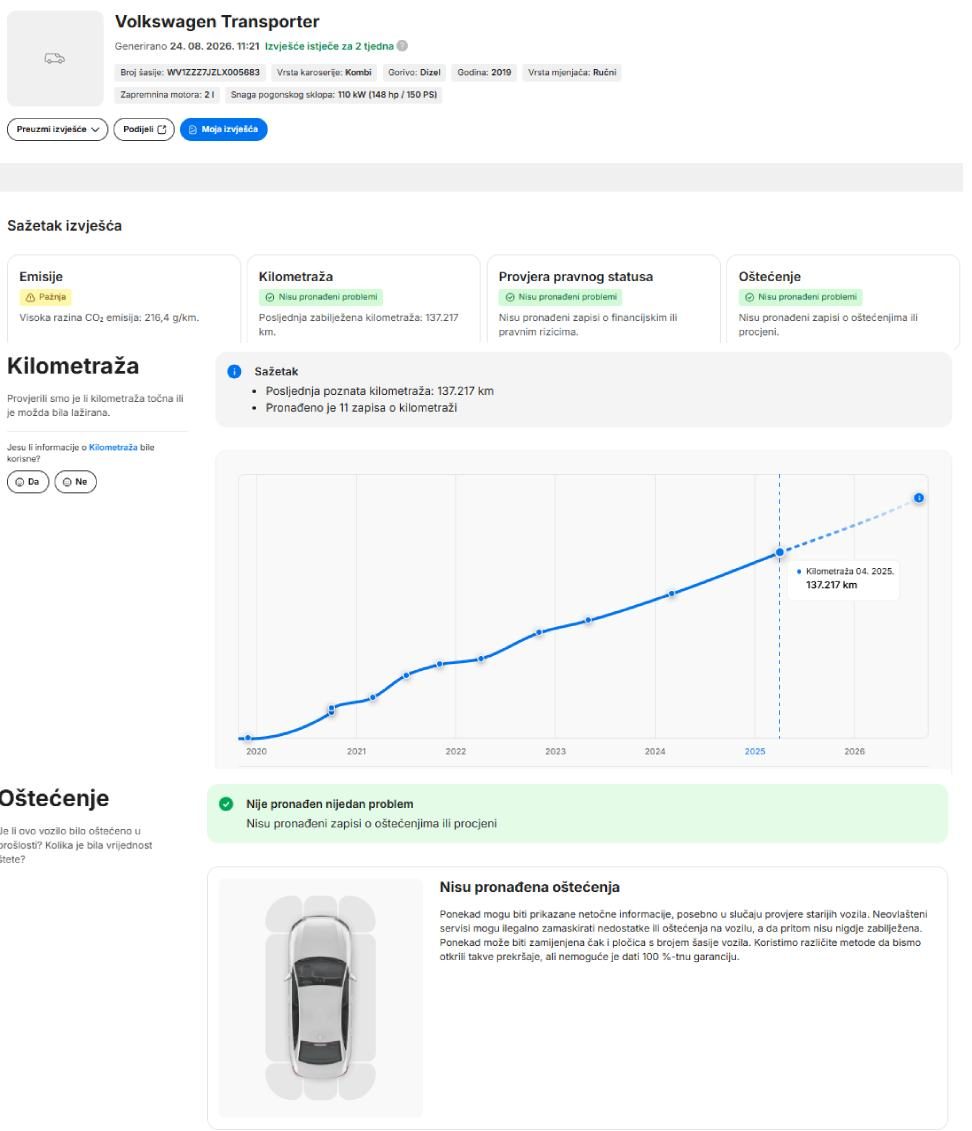Select the mileage data point between 2024 and 2025
Screen dimensions: 972x1131
672,594
